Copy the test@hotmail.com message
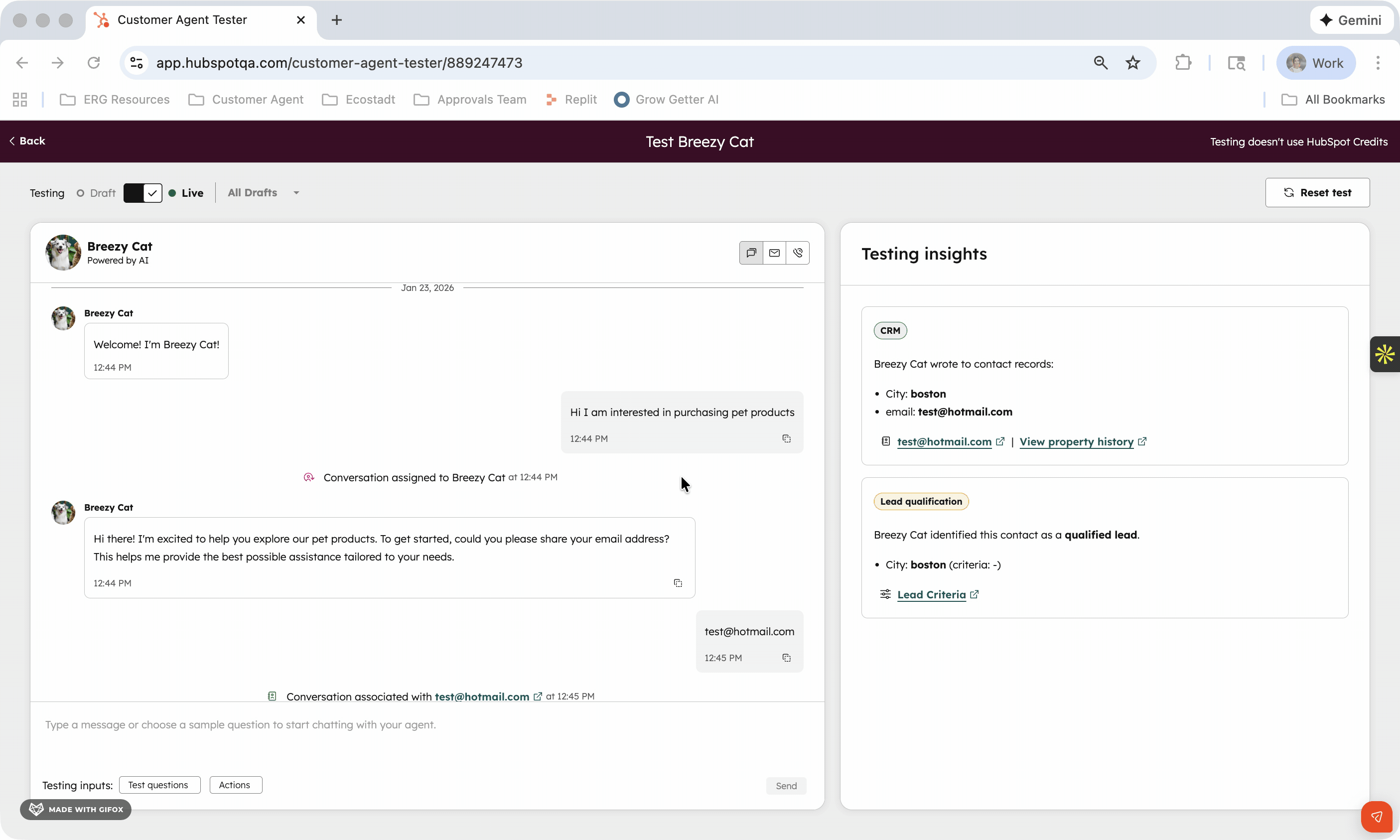The width and height of the screenshot is (1400, 840). click(x=786, y=658)
